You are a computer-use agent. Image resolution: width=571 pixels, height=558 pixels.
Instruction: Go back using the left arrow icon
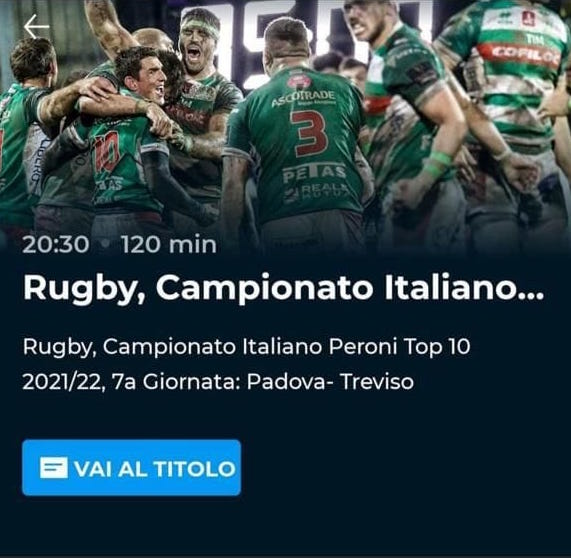pyautogui.click(x=36, y=26)
